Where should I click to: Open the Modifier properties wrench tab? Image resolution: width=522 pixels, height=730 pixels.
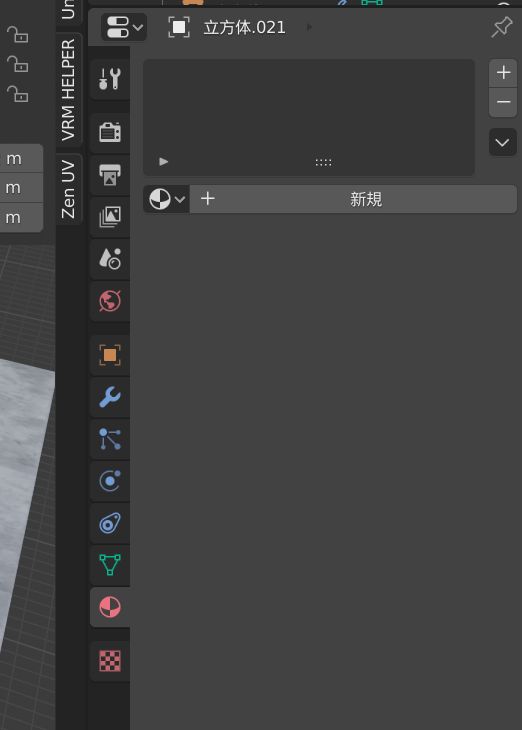(x=110, y=397)
